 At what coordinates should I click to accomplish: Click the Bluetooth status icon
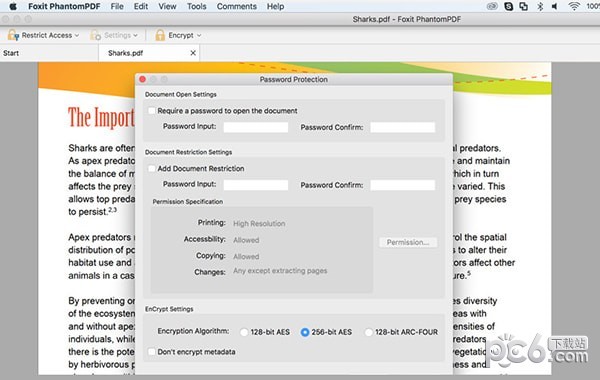pyautogui.click(x=540, y=7)
